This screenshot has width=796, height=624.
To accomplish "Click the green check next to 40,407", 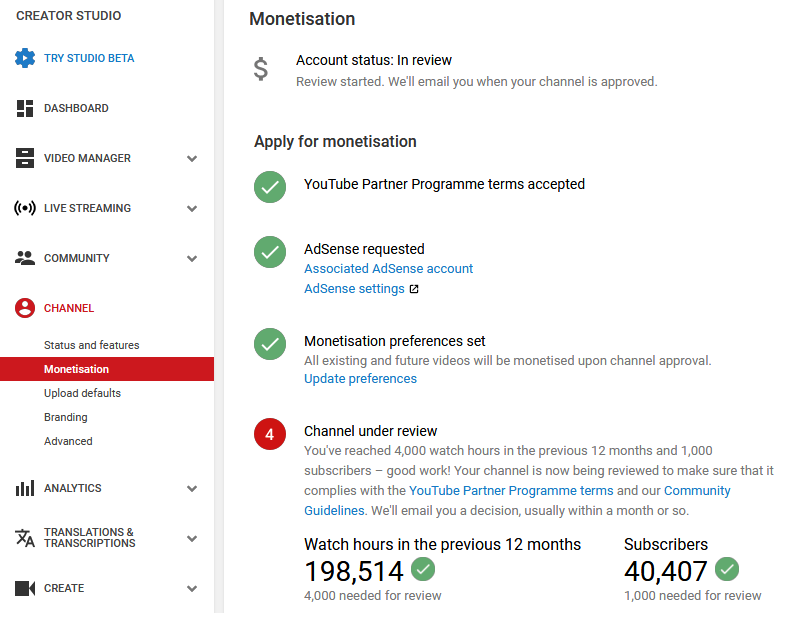I will coord(727,570).
